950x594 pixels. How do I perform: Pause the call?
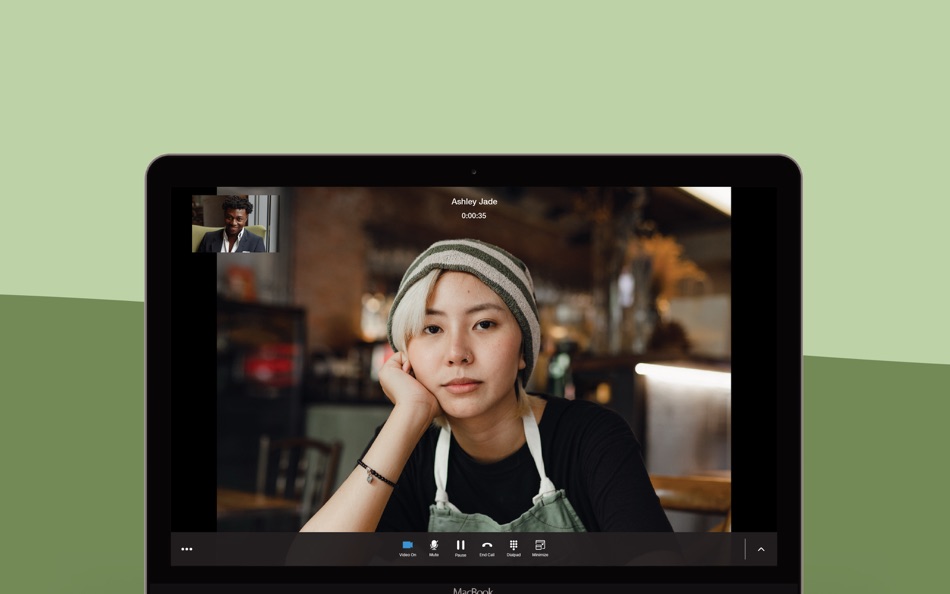[460, 548]
